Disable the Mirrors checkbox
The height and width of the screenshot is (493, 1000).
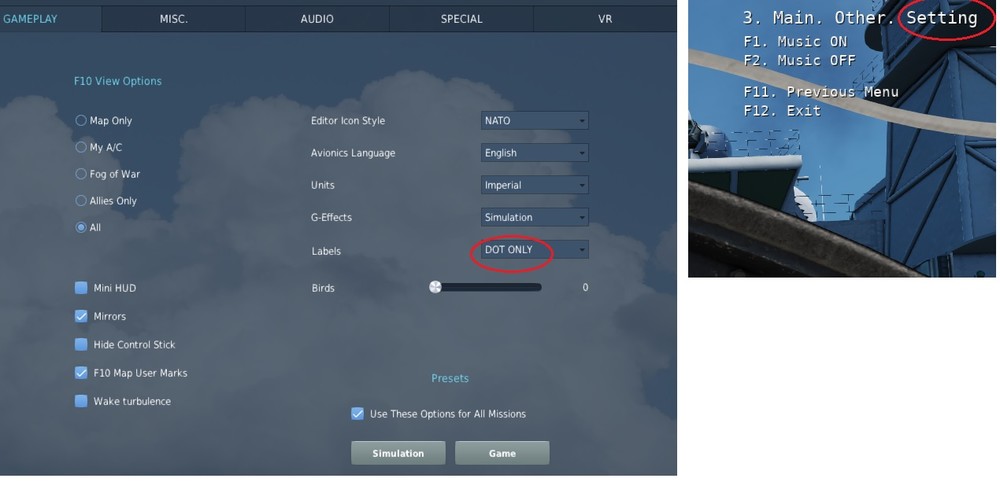tap(81, 316)
